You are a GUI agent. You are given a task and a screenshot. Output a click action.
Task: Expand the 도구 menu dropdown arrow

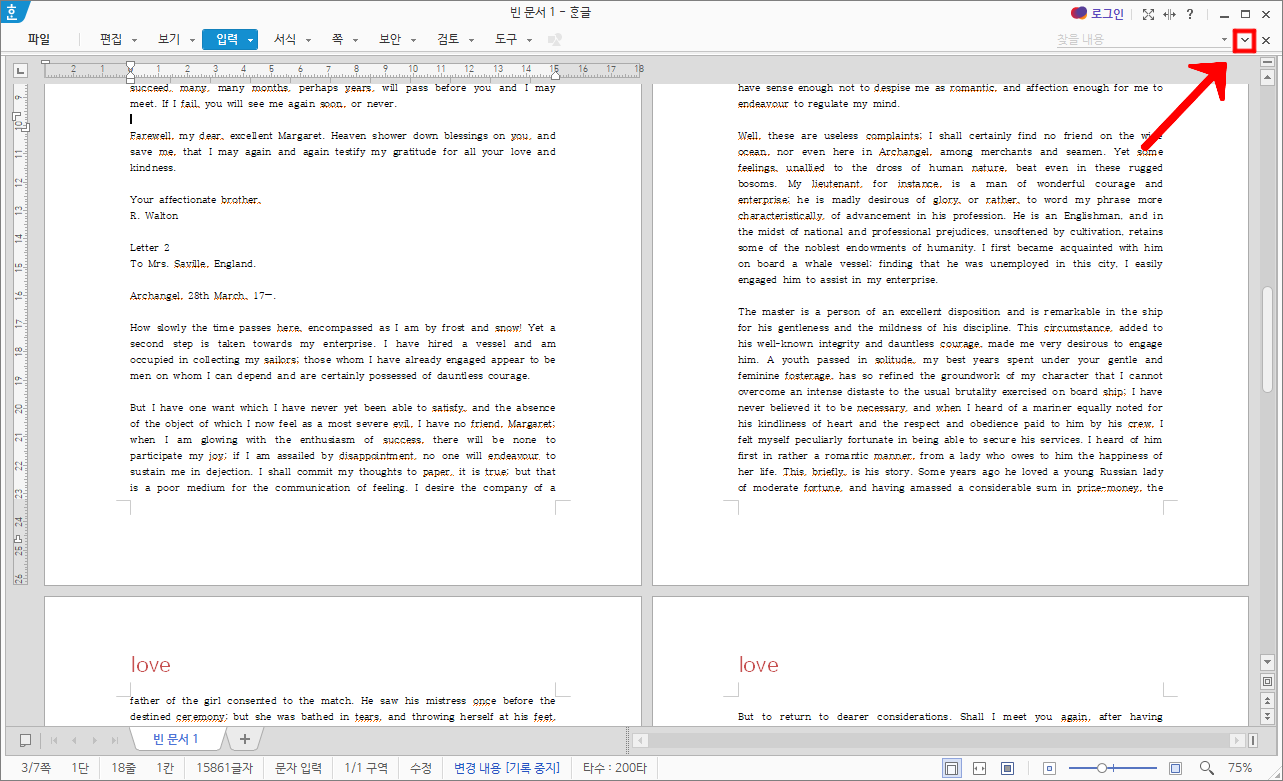(x=530, y=40)
